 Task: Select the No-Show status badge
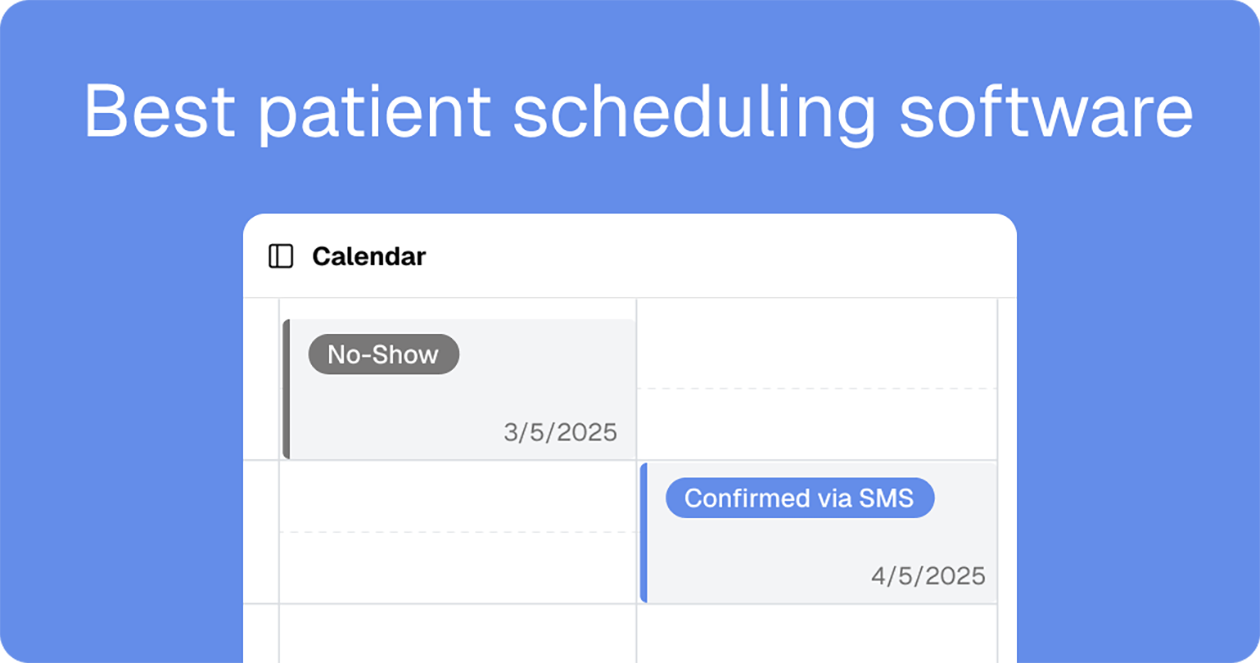pos(384,355)
